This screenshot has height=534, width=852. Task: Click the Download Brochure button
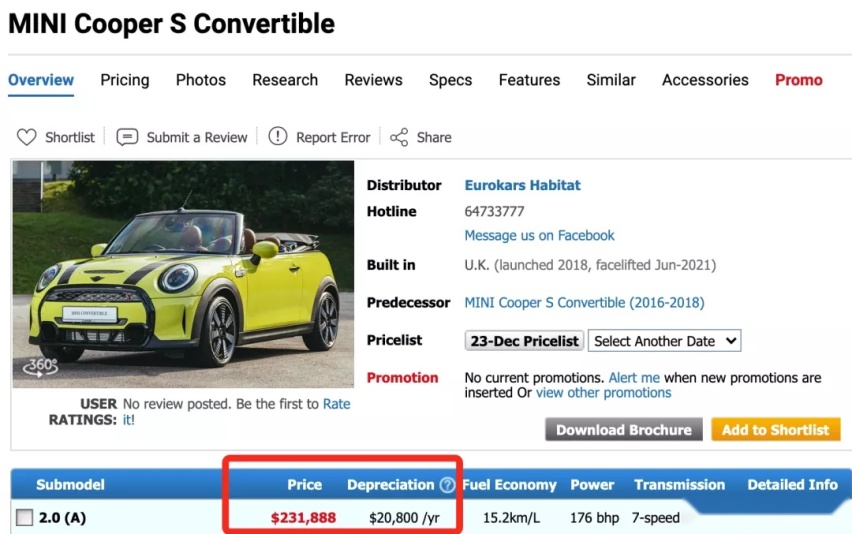click(624, 430)
